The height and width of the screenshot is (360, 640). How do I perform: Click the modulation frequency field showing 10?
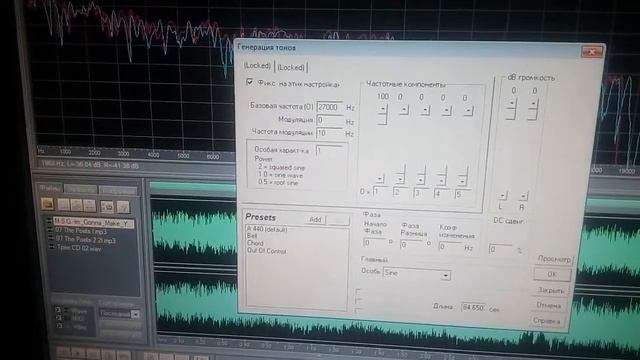pos(330,133)
